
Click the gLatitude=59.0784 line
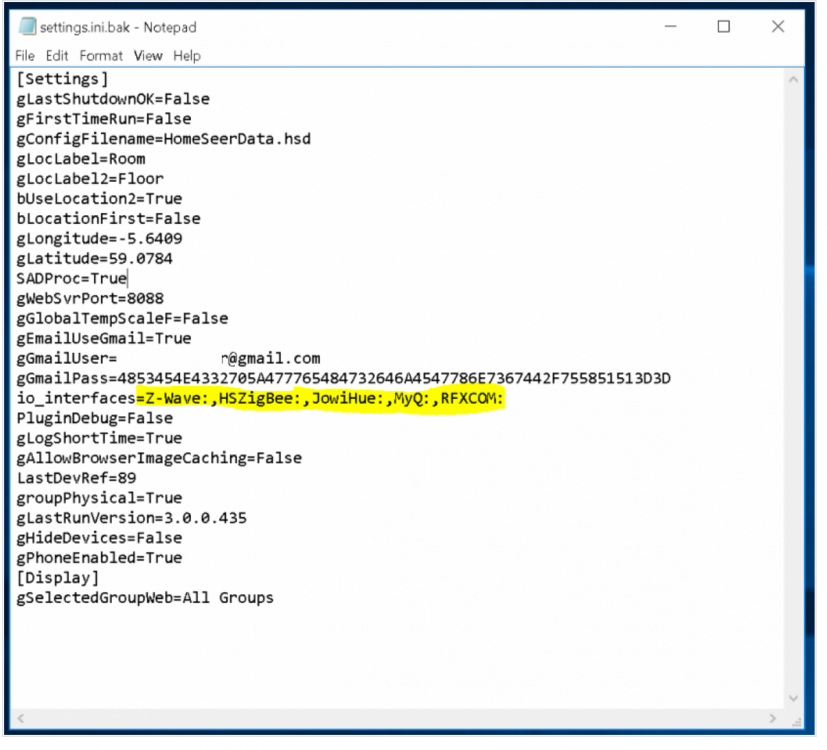[94, 259]
